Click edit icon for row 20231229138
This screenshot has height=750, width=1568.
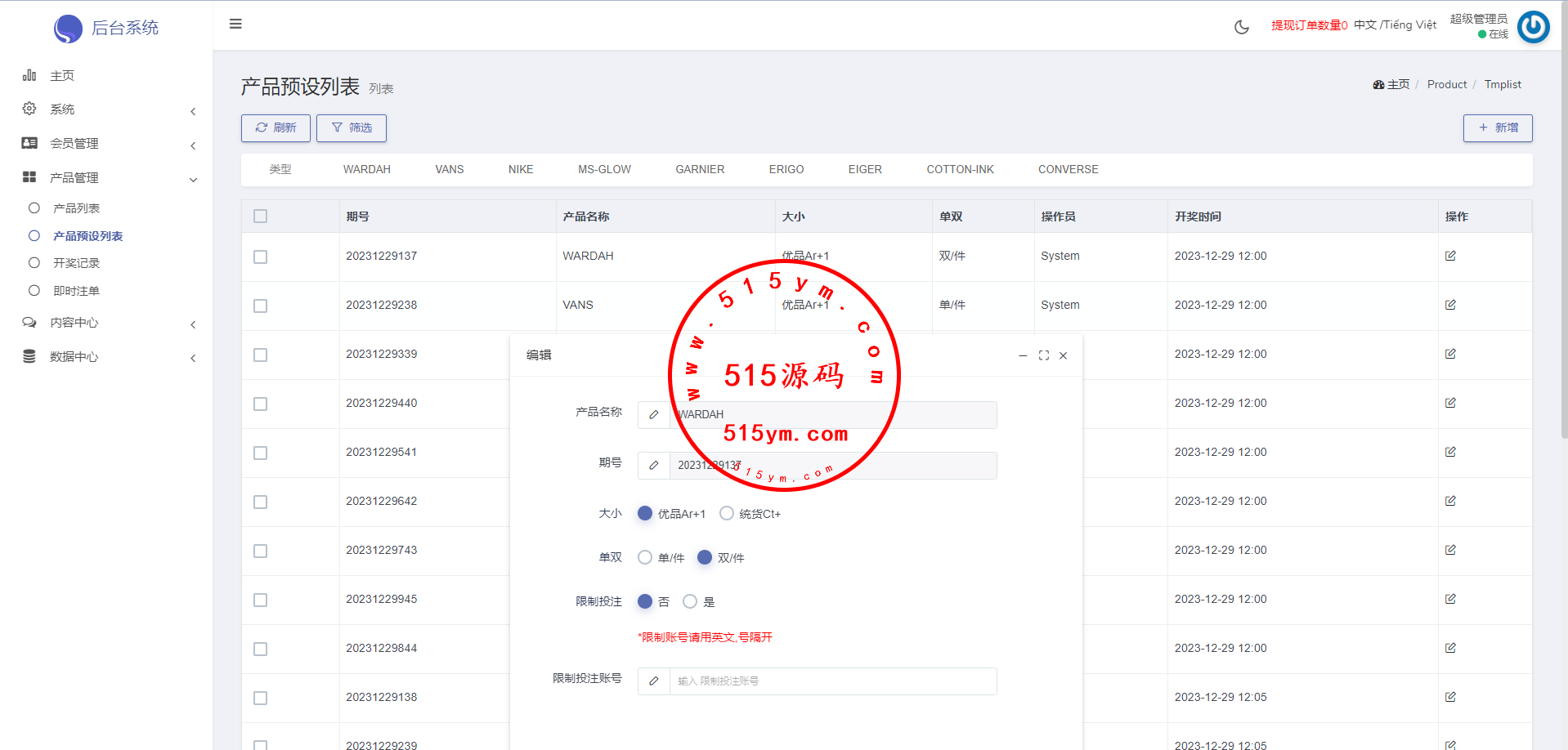(1449, 697)
